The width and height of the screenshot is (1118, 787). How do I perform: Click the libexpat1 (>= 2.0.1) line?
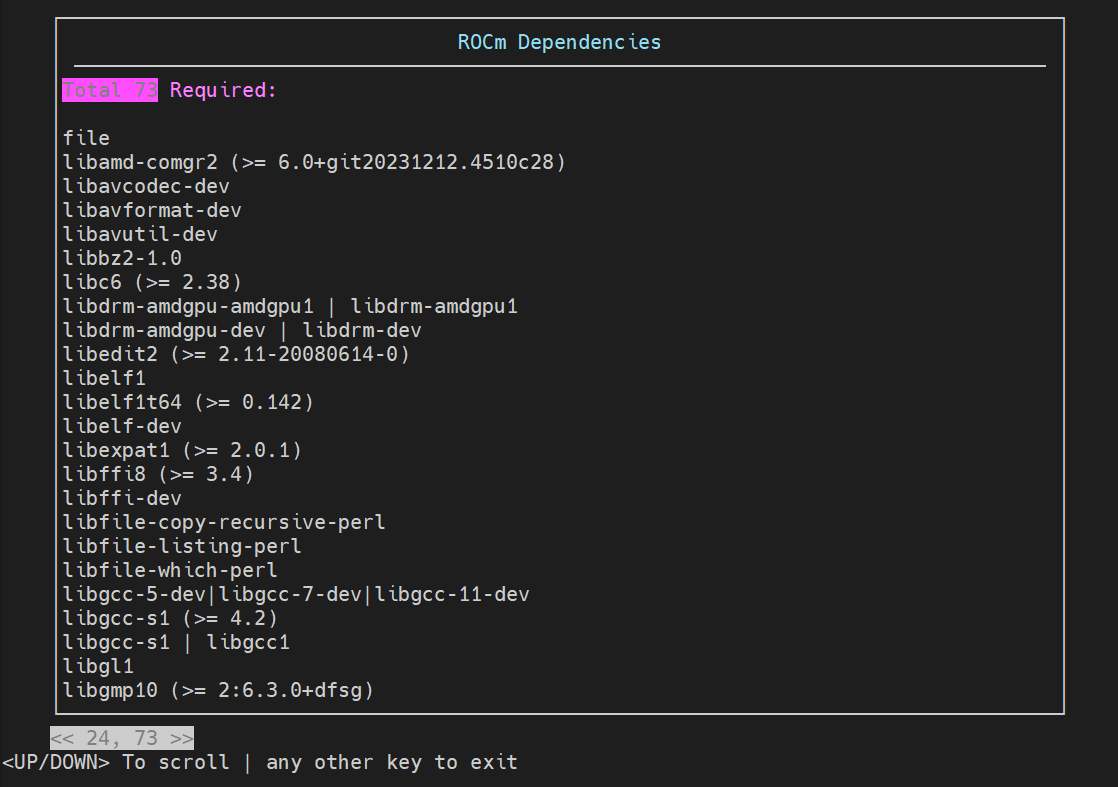coord(183,451)
